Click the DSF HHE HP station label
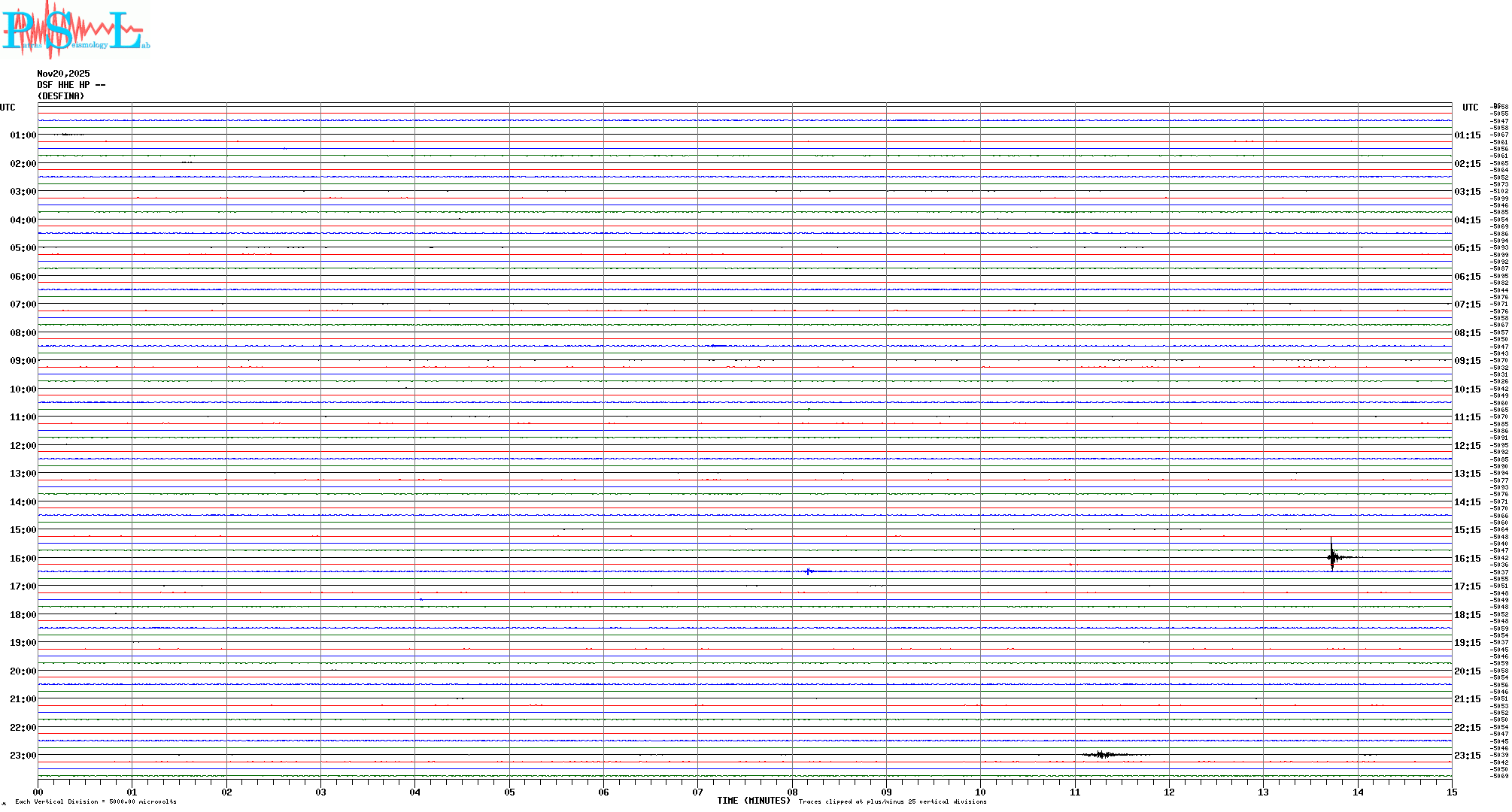The width and height of the screenshot is (1512, 812). click(71, 85)
